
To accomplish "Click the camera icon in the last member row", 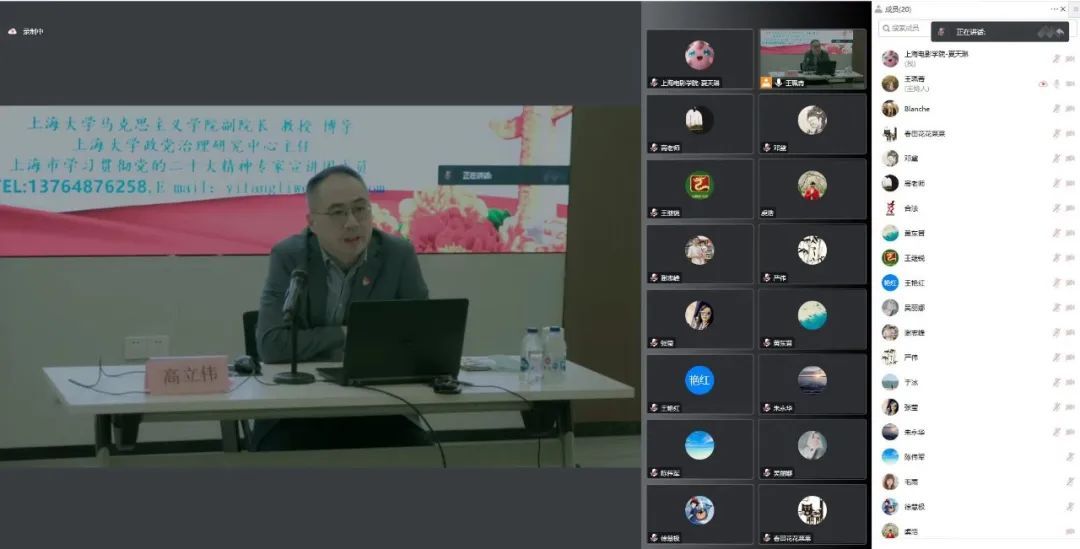I will click(x=1070, y=531).
